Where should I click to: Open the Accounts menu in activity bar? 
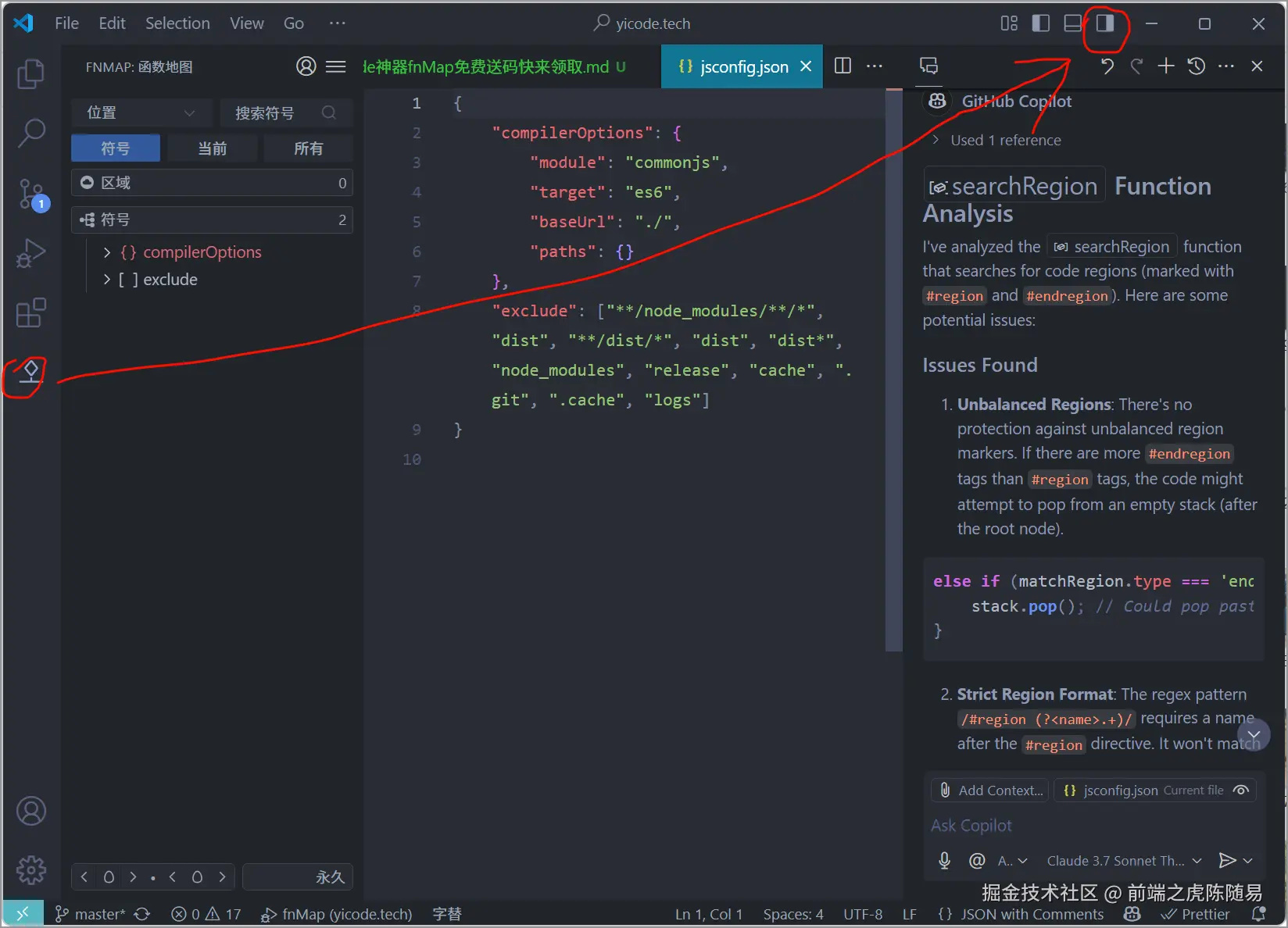click(x=31, y=811)
